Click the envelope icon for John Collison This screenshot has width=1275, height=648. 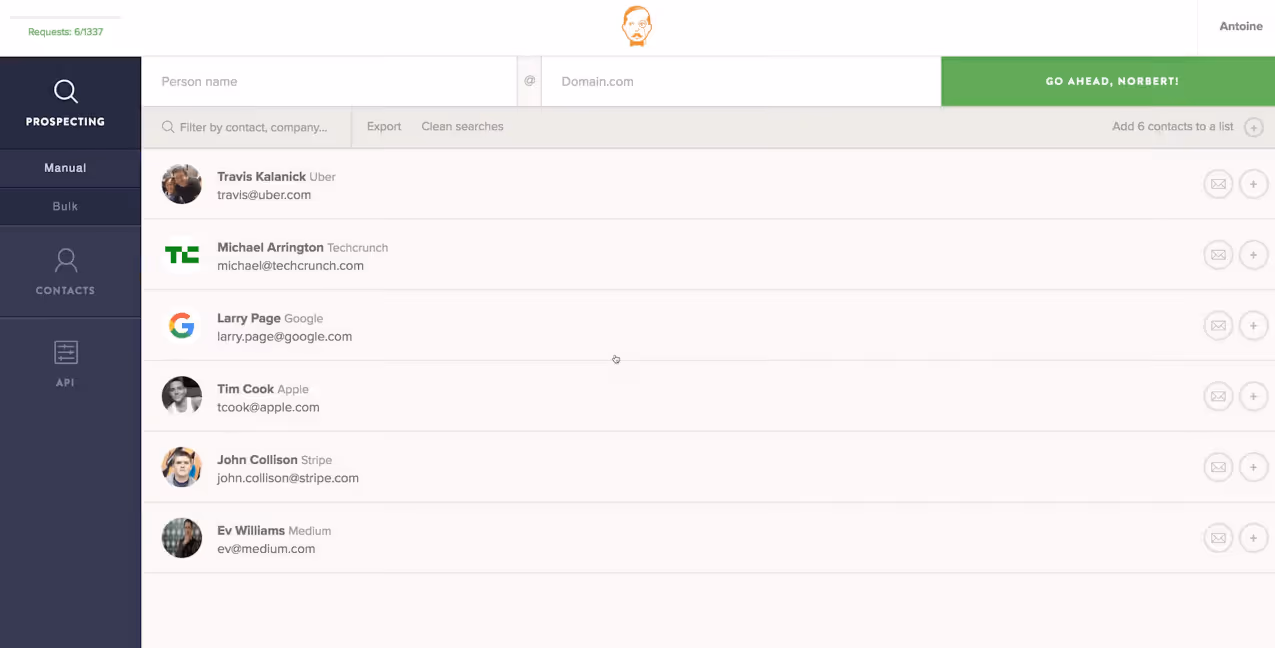click(1218, 467)
